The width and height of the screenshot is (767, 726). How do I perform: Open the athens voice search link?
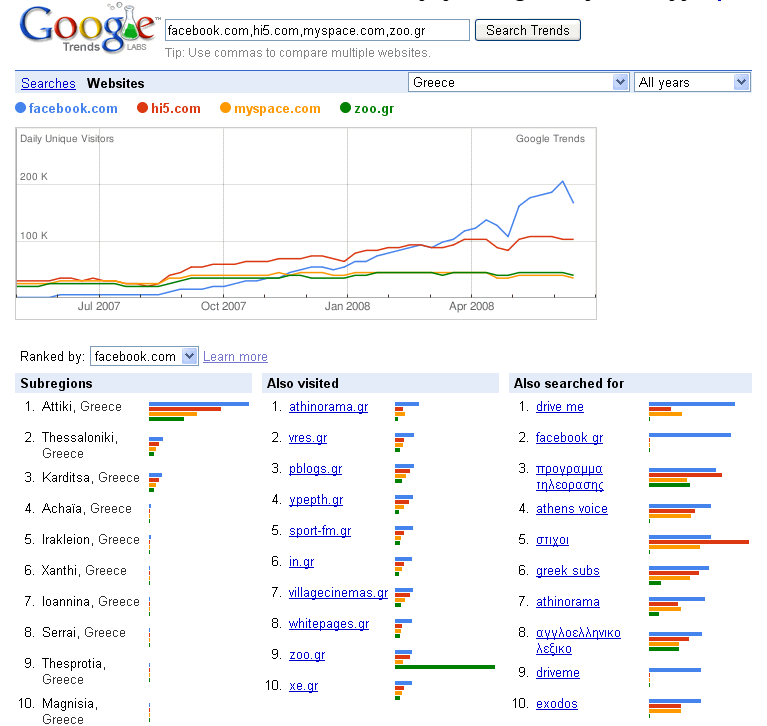point(572,509)
